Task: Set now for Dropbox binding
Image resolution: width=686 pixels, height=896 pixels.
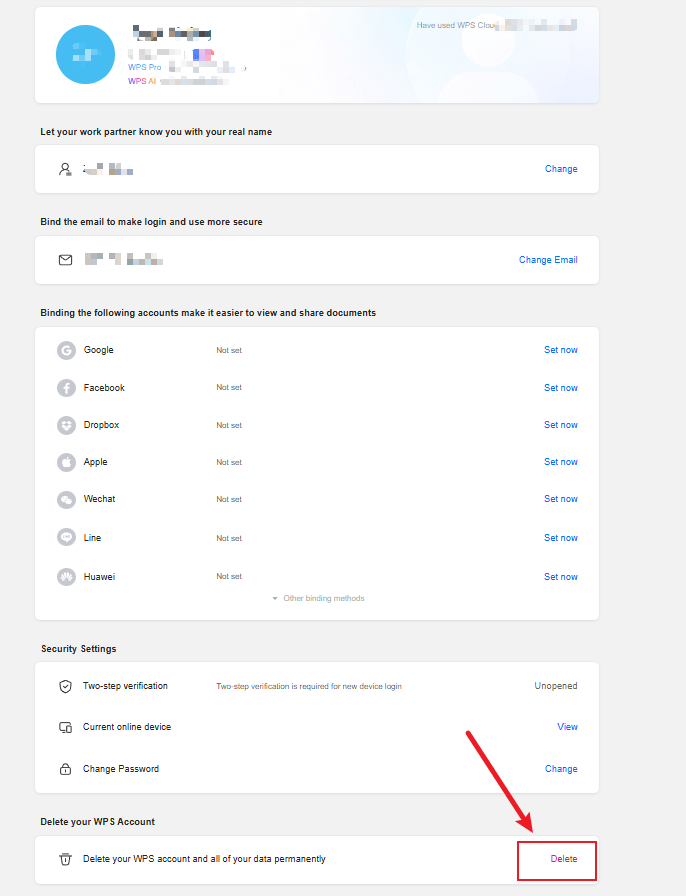Action: point(561,425)
